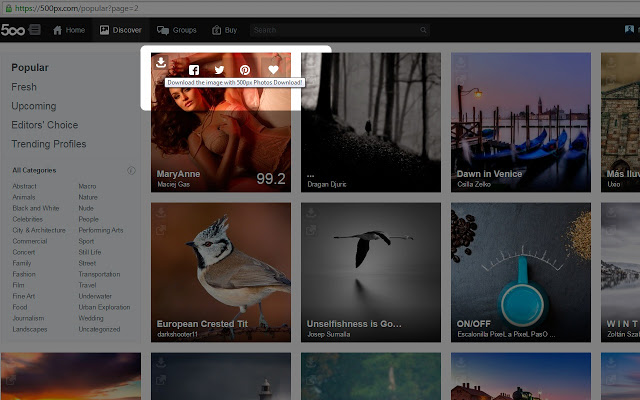Open the People category
This screenshot has height=400, width=640.
pos(89,219)
